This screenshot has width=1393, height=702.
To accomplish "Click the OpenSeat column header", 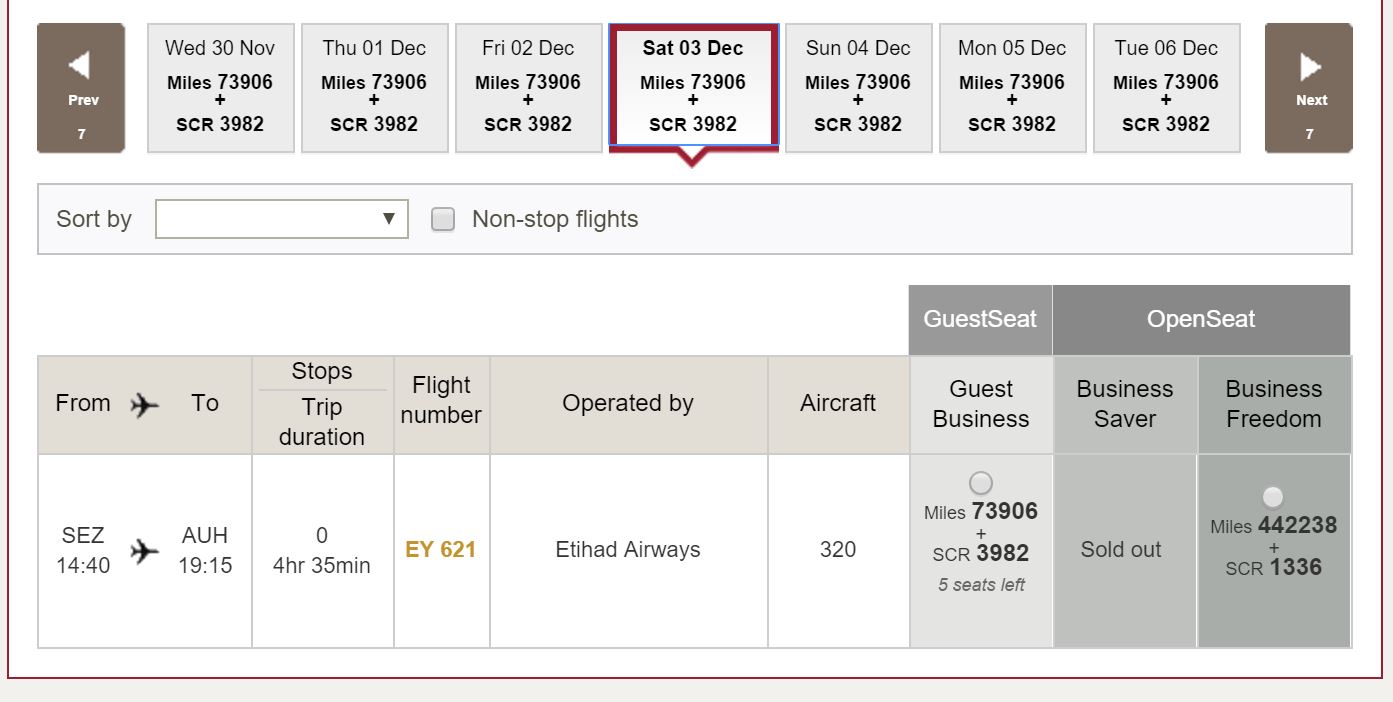I will click(1200, 320).
